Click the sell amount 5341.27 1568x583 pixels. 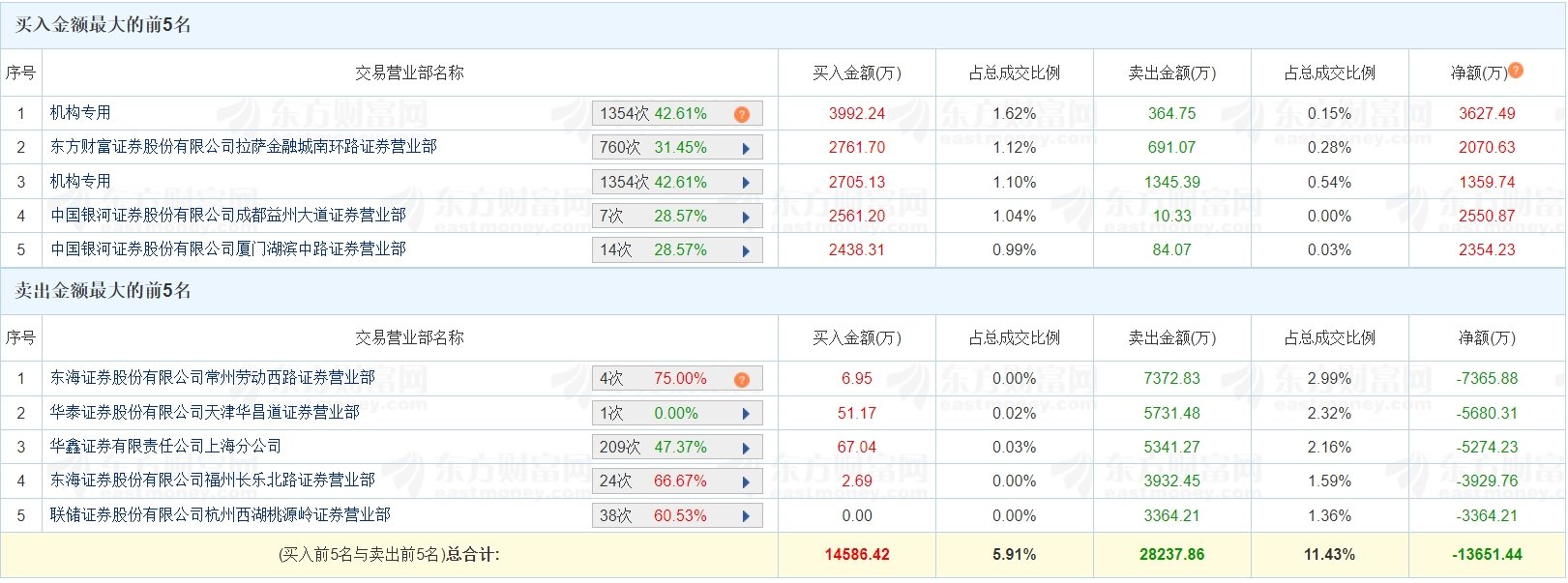pos(1172,447)
